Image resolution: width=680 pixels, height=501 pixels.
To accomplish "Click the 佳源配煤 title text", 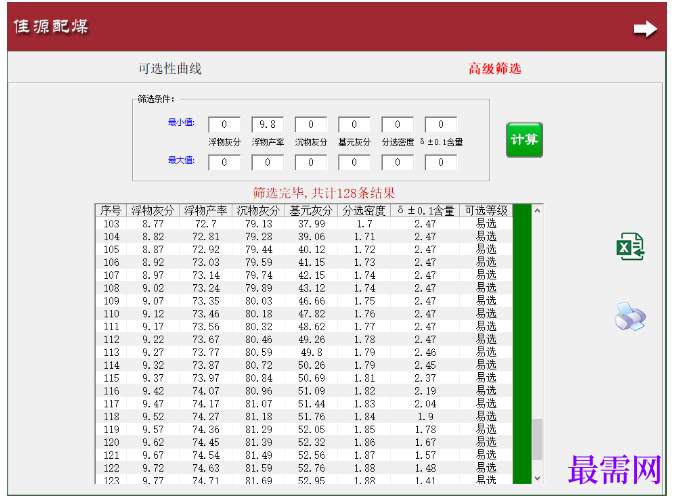I will (x=51, y=26).
